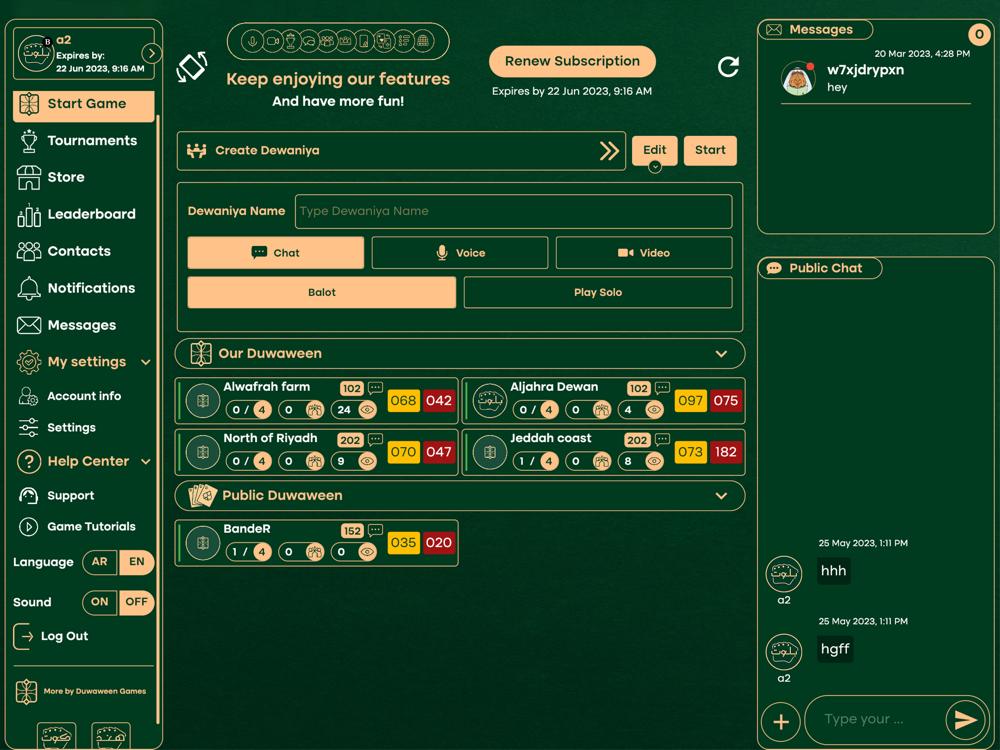The height and width of the screenshot is (750, 1000).
Task: Click More by Duwaween Games link
Action: pyautogui.click(x=81, y=692)
